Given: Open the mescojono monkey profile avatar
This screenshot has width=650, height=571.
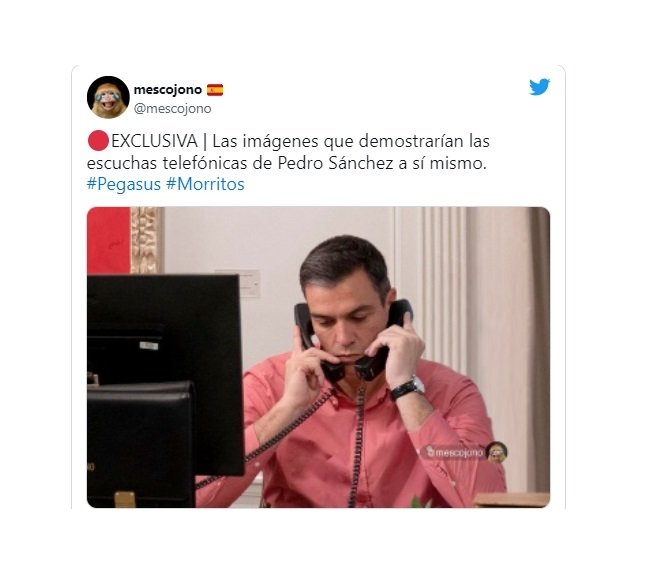Looking at the screenshot, I should (x=108, y=97).
